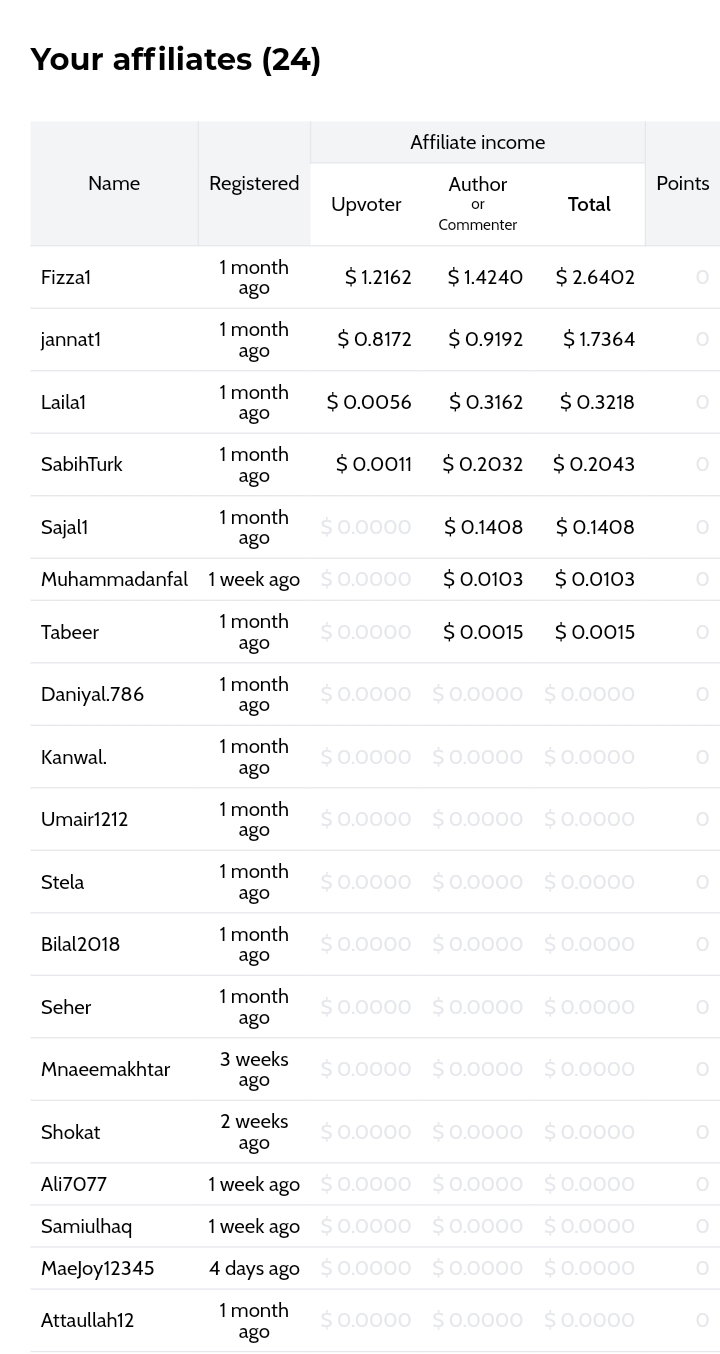Screen dimensions: 720x1354
Task: Click the Upvoter column header
Action: (x=366, y=204)
